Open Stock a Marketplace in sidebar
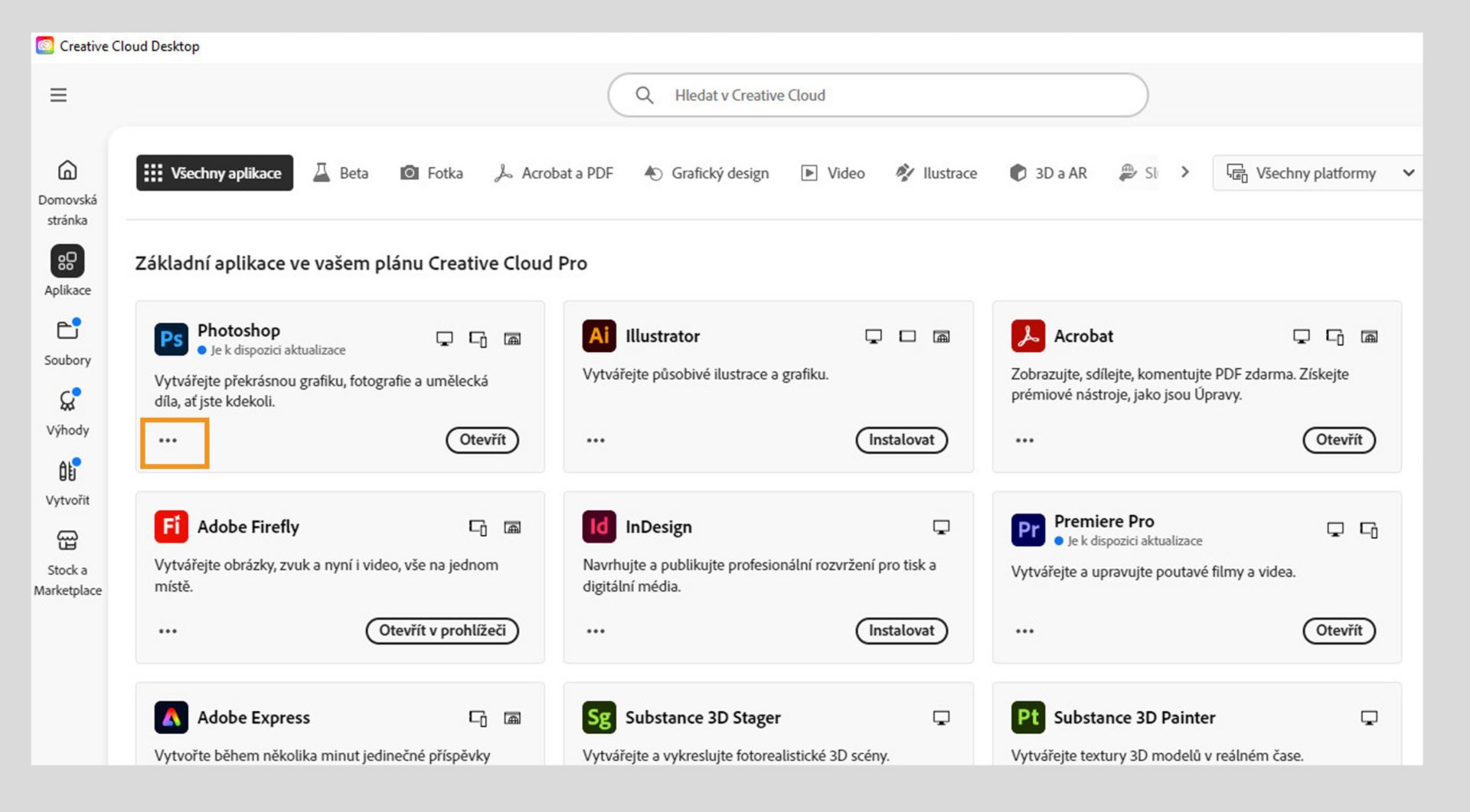This screenshot has width=1470, height=812. 67,563
